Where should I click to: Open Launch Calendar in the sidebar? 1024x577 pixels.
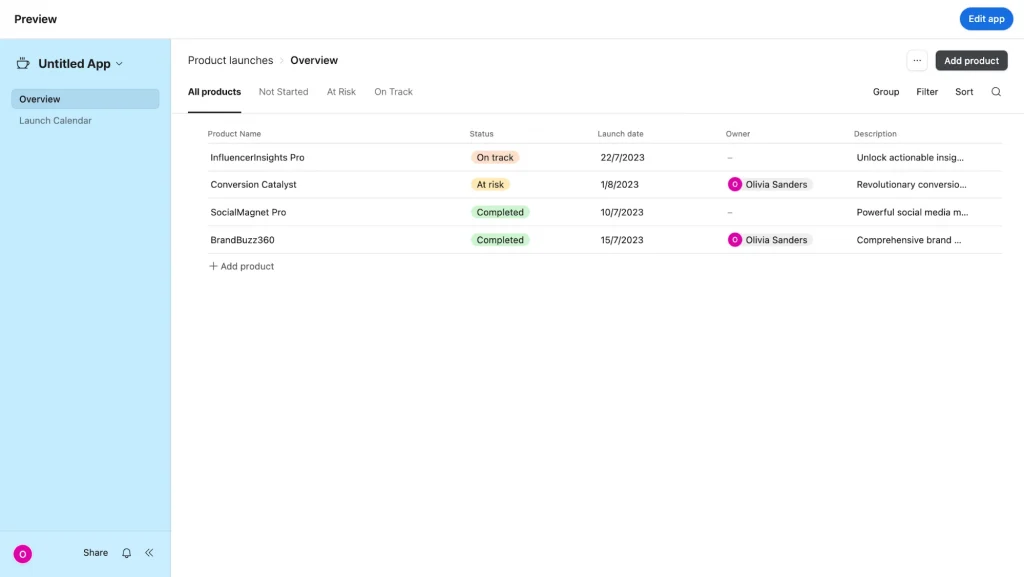[55, 121]
